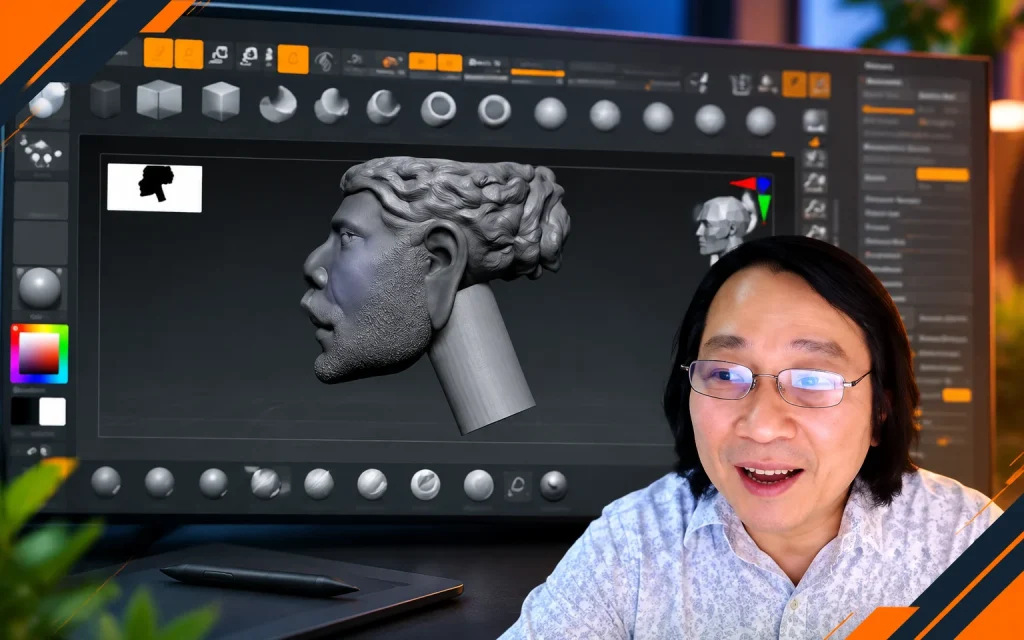Activate the propeller-shaped symmetry icon
1024x640 pixels.
coord(699,82)
